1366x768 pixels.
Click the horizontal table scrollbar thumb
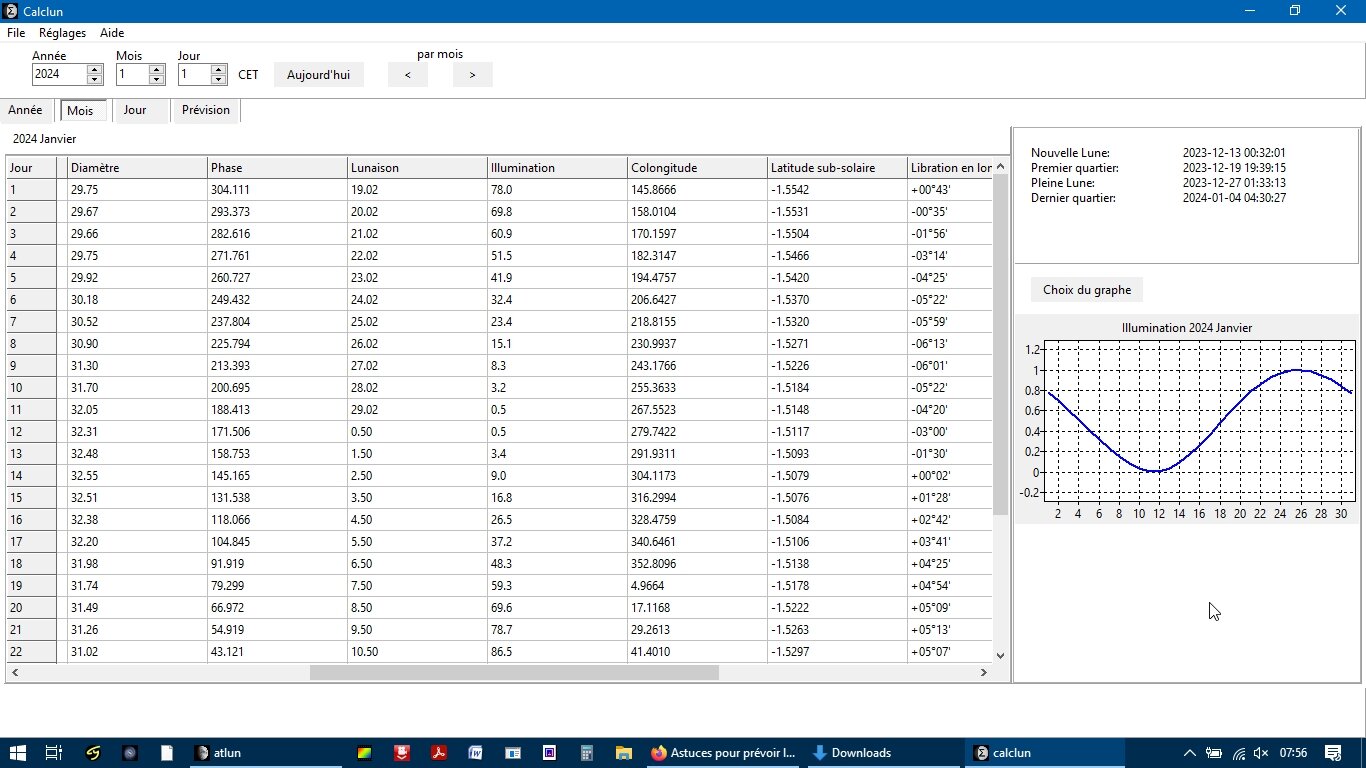(514, 673)
